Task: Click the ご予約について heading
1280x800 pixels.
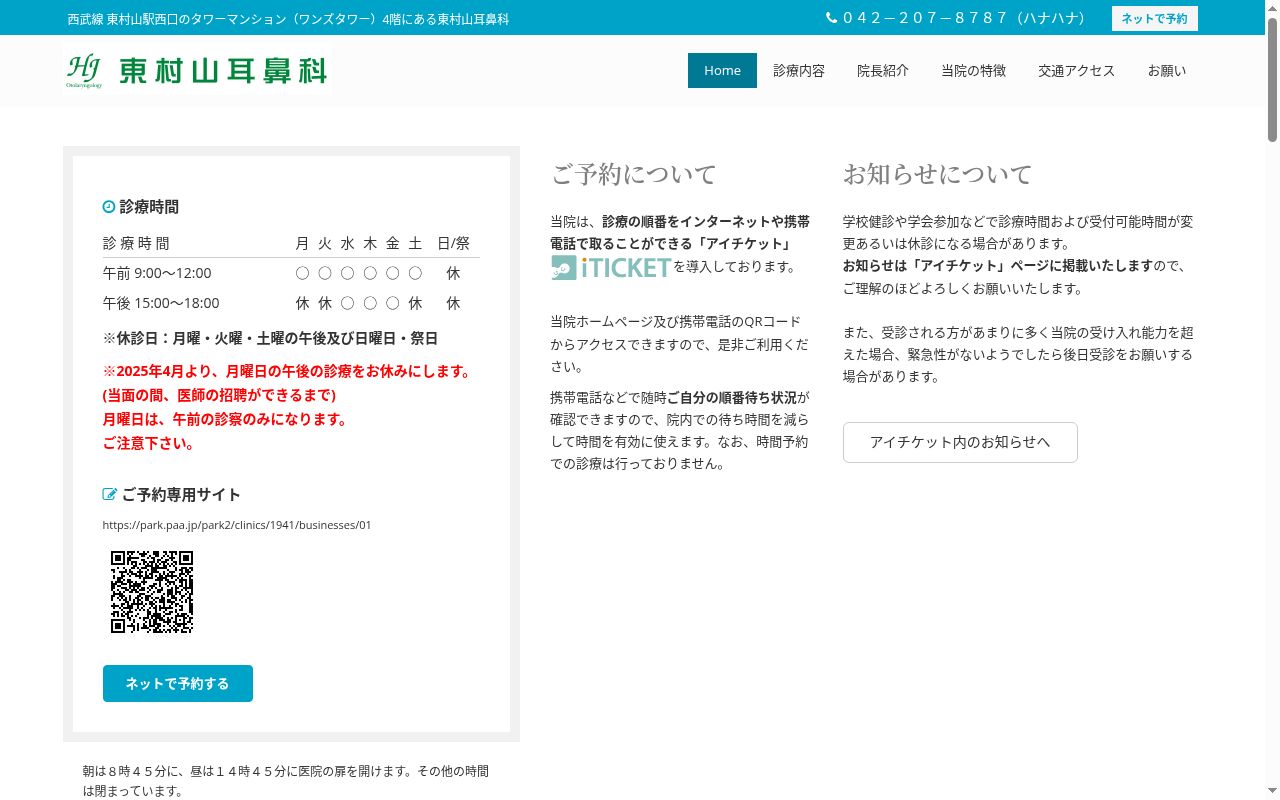Action: pos(633,174)
